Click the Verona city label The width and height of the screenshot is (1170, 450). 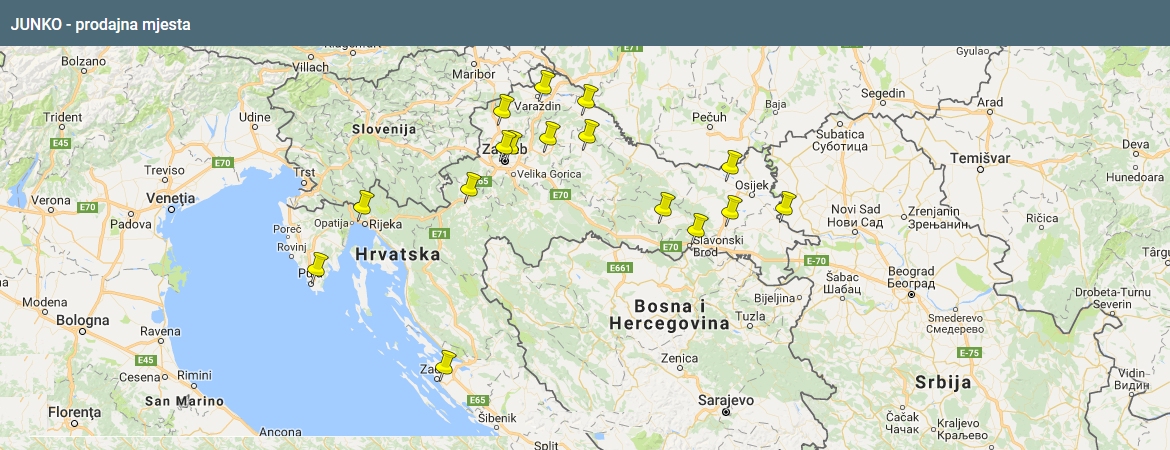pos(51,200)
